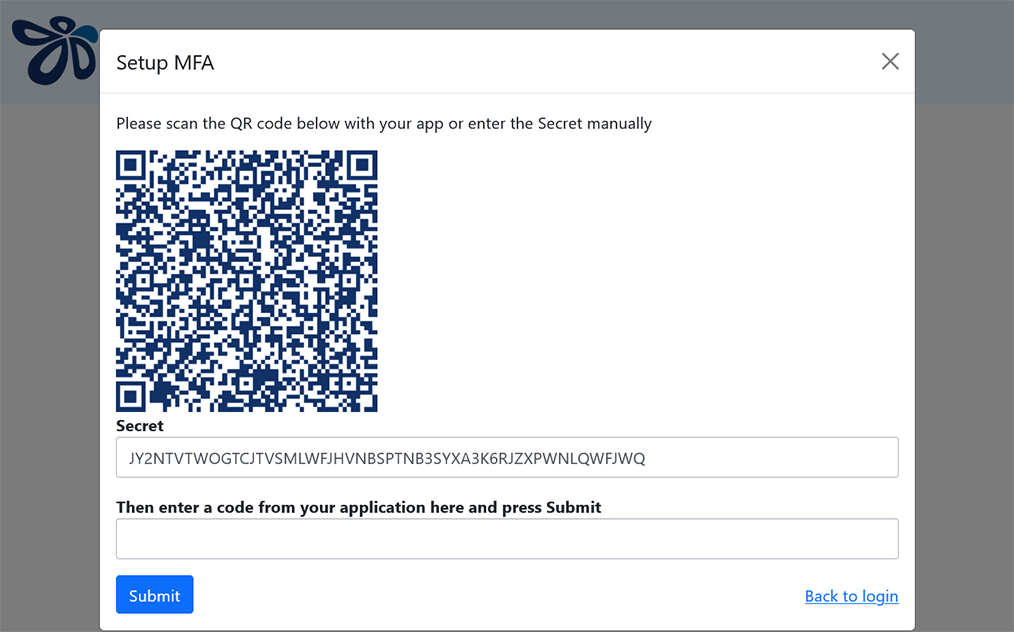Image resolution: width=1014 pixels, height=632 pixels.
Task: Click the bold text asking to enter an application code
Action: click(359, 507)
